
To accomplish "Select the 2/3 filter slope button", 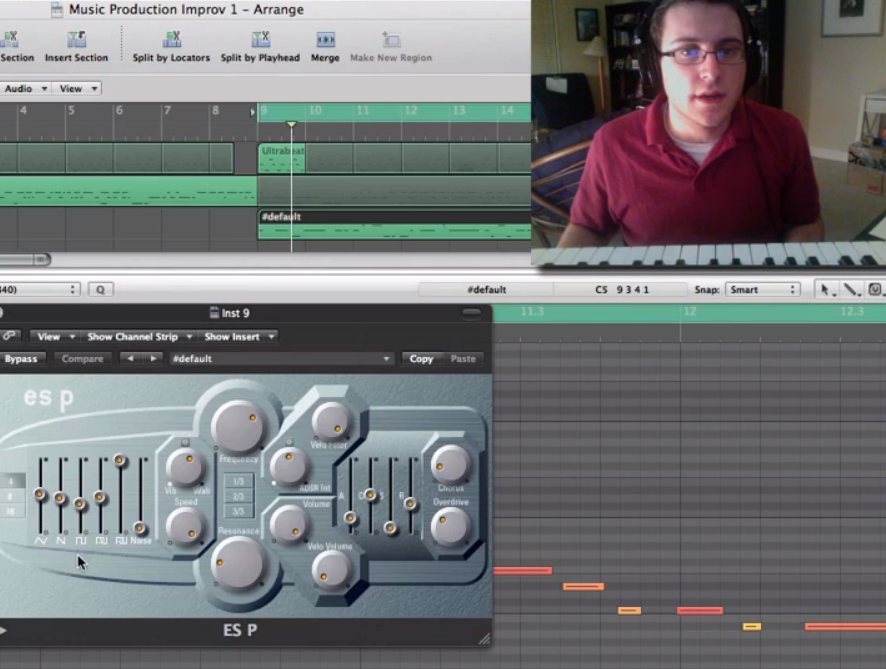I will point(238,497).
